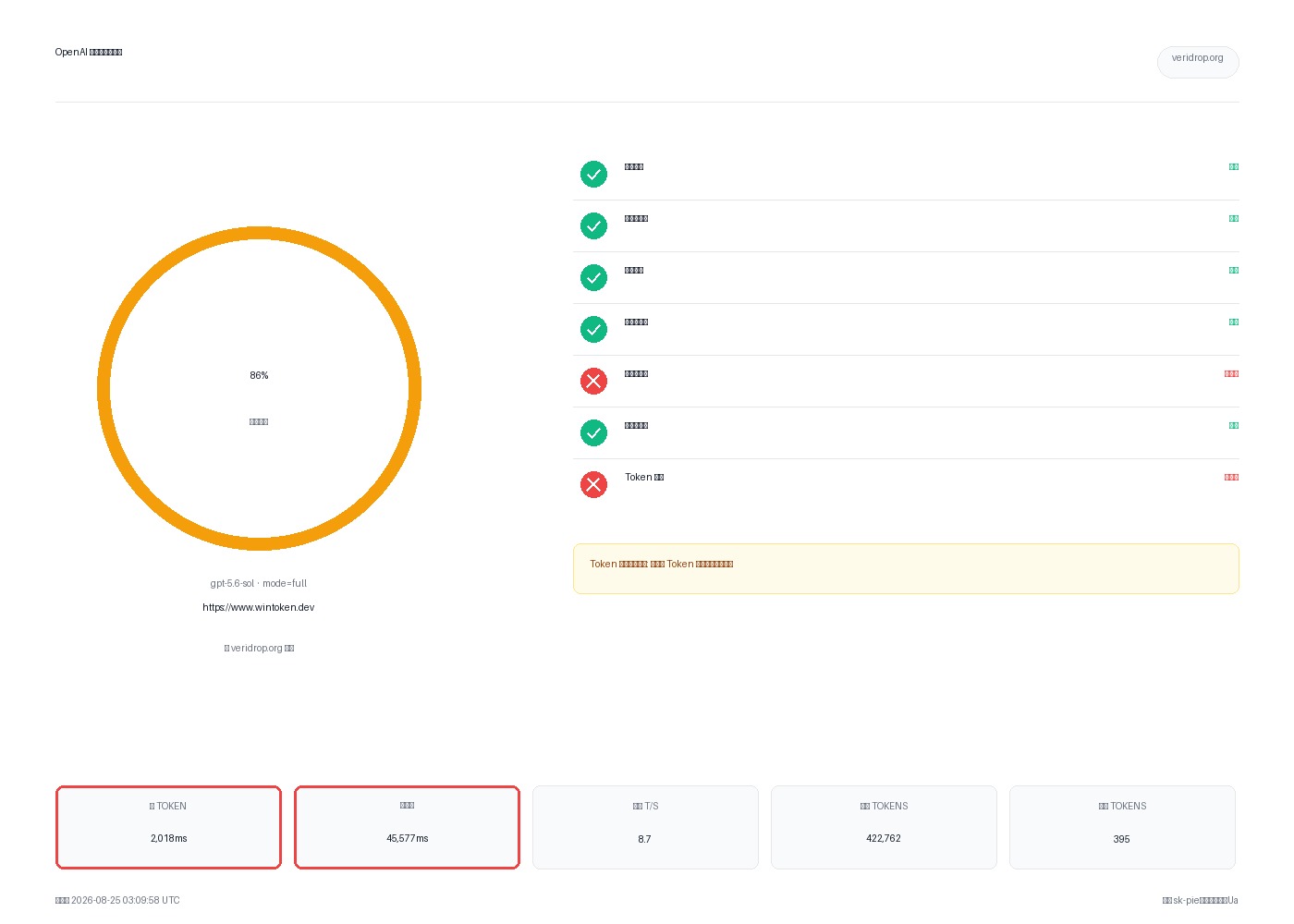
Task: Click the 86% score in the ring
Action: (259, 375)
